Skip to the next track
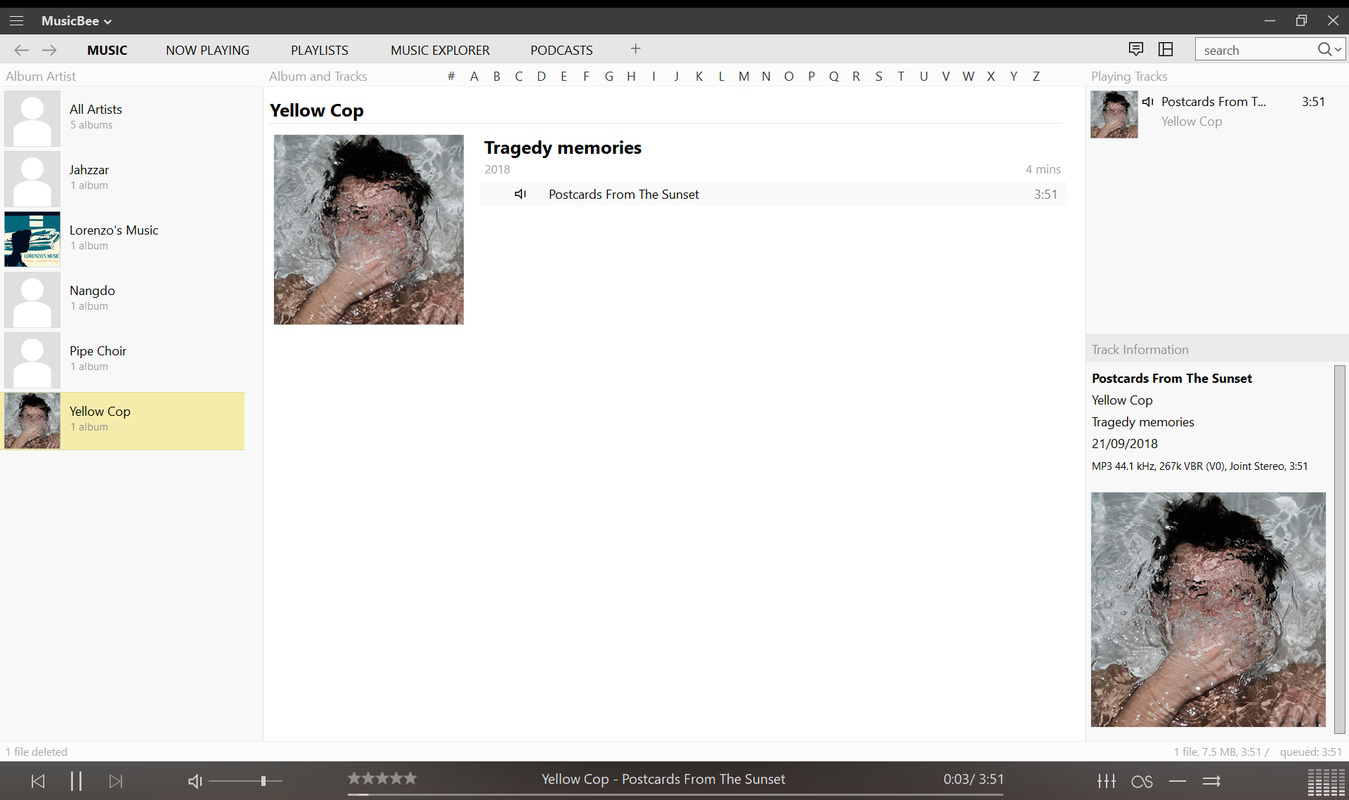The height and width of the screenshot is (800, 1349). pos(116,781)
